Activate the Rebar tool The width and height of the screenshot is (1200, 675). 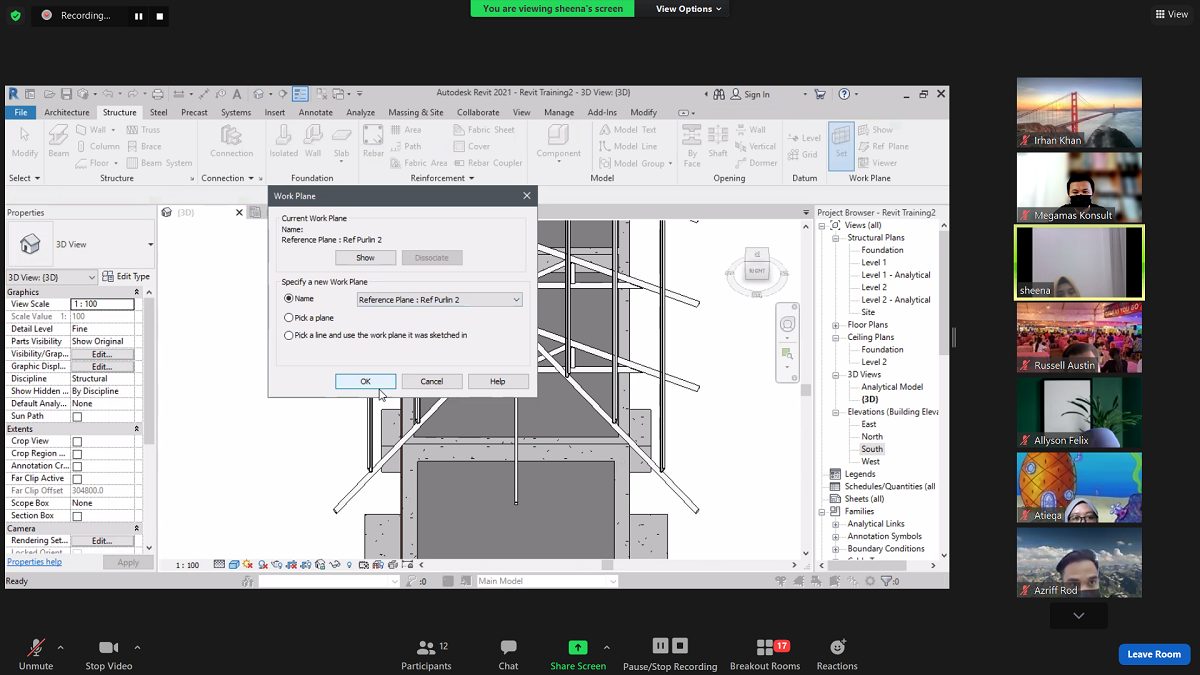pyautogui.click(x=373, y=141)
